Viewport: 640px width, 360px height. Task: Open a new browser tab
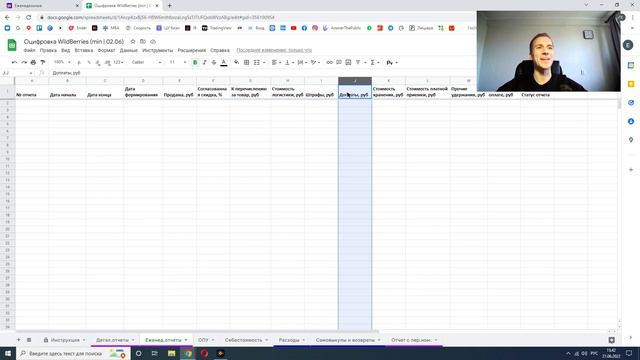[x=169, y=6]
